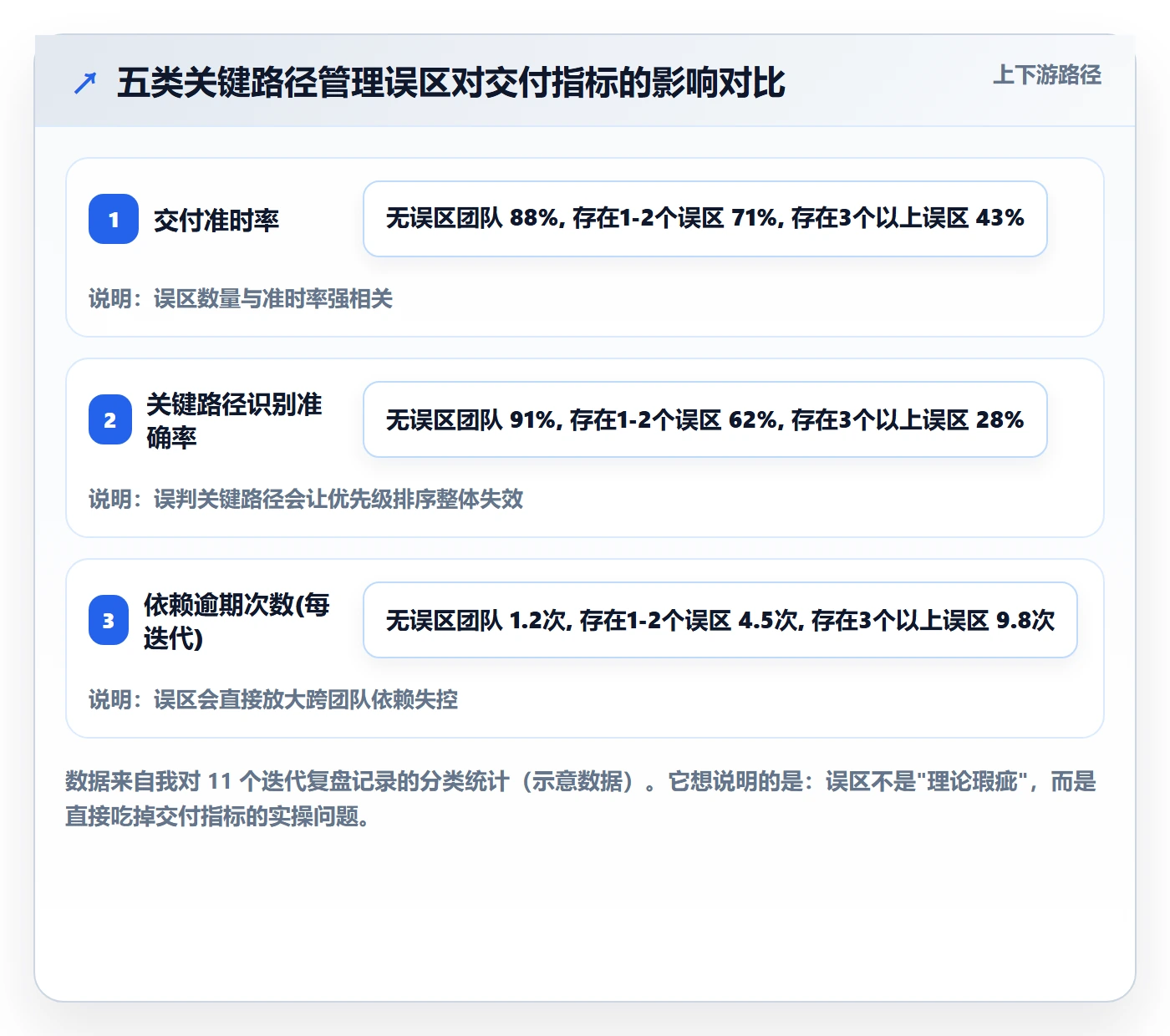The width and height of the screenshot is (1170, 1036).
Task: Select the heading 五类关键路径管理误区对交付指标的影响对比
Action: coord(451,83)
